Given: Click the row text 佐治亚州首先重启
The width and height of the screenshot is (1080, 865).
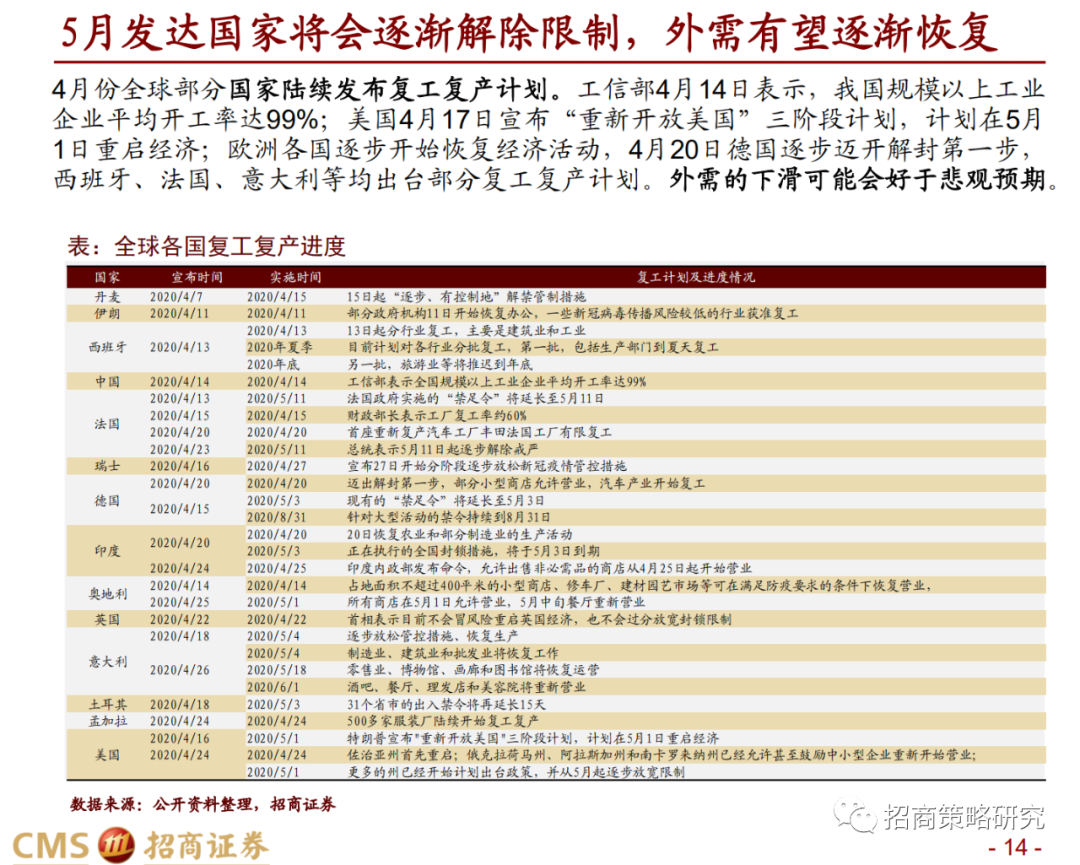Looking at the screenshot, I should point(662,755).
